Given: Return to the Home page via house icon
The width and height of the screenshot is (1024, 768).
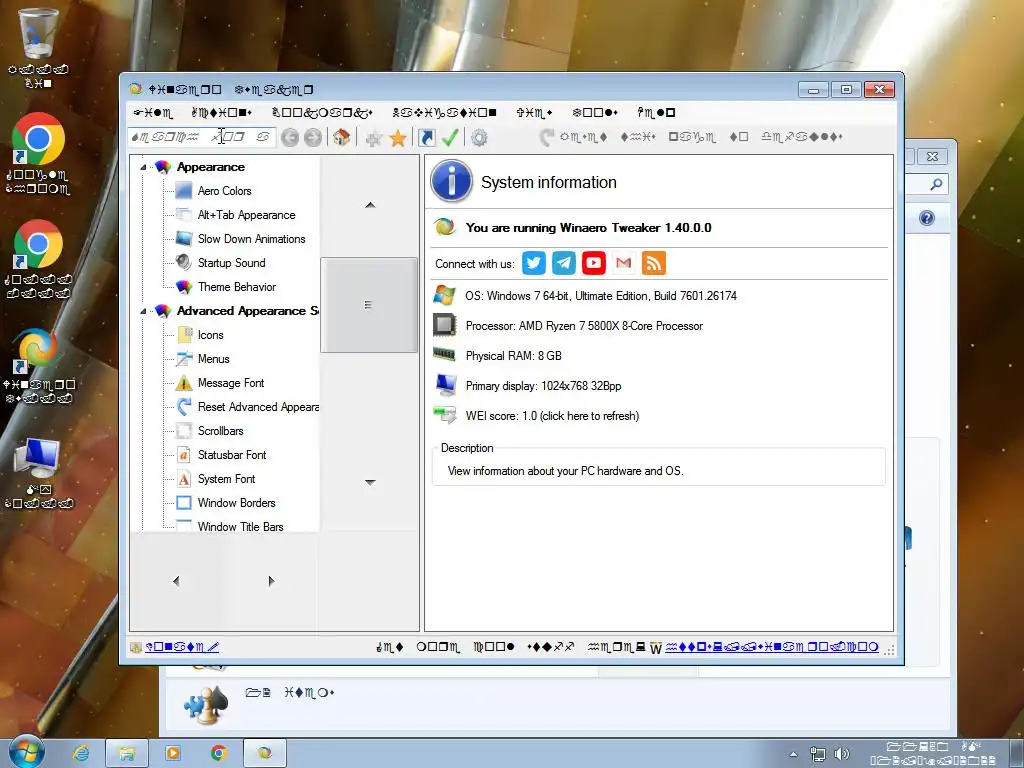Looking at the screenshot, I should pyautogui.click(x=341, y=137).
